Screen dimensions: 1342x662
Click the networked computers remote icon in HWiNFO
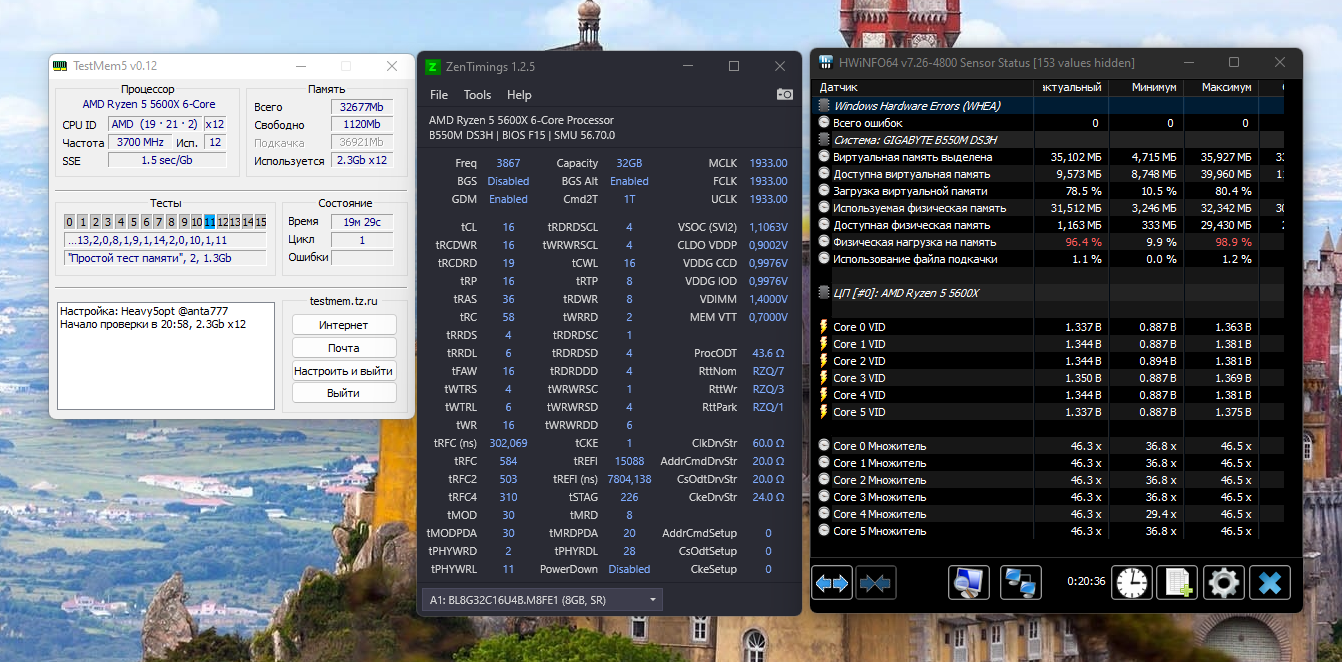[1020, 582]
